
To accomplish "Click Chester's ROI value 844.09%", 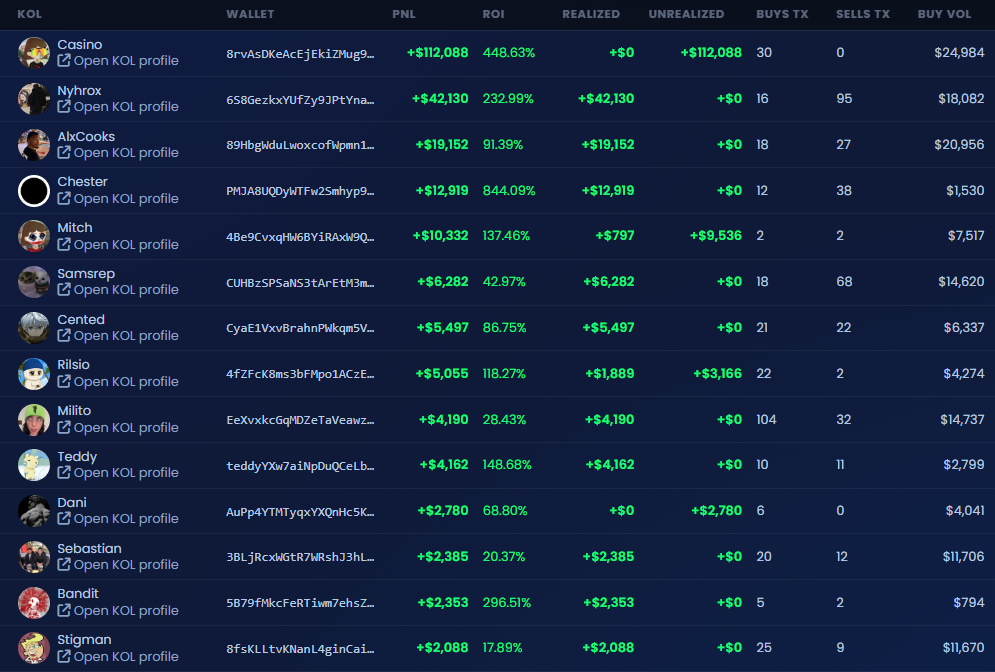I will tap(509, 190).
